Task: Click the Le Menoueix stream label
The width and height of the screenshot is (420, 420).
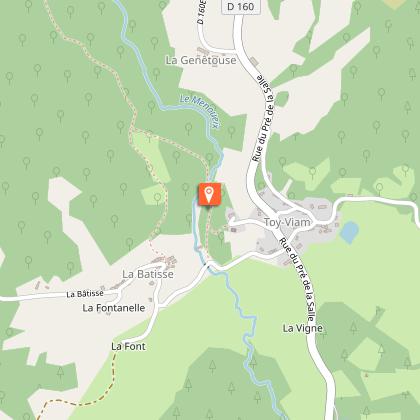Action: click(x=200, y=111)
